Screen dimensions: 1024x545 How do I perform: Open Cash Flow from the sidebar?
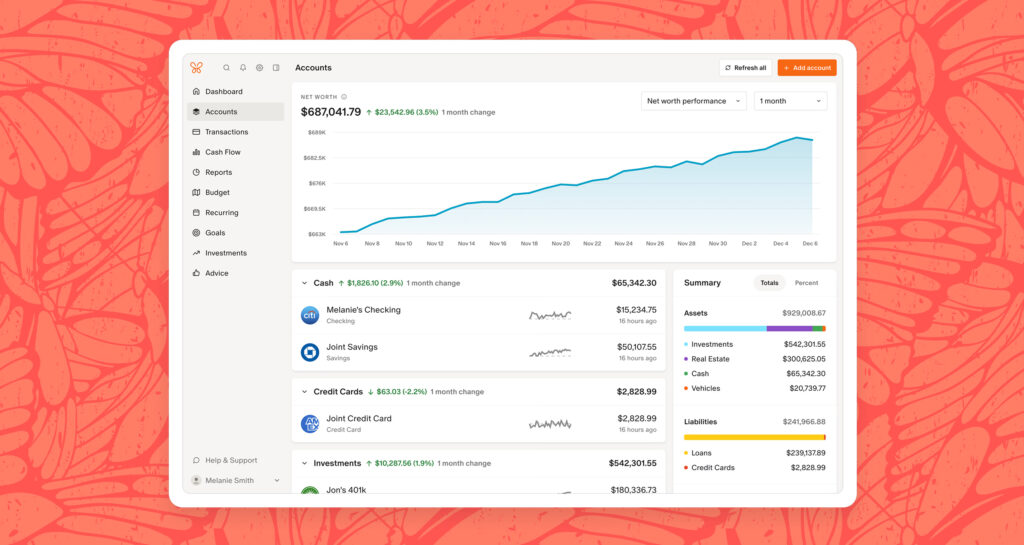[222, 152]
